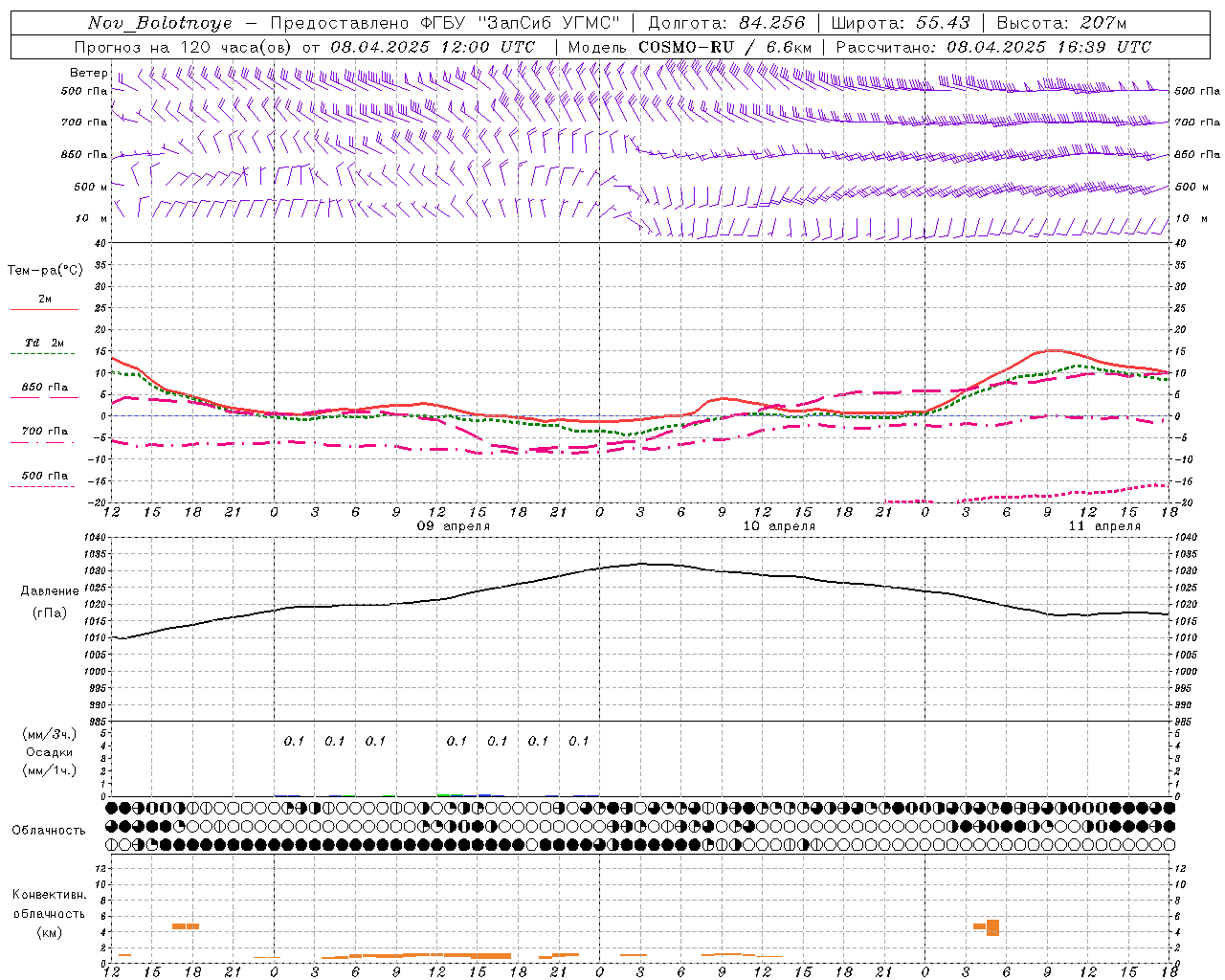Click the (км) unit under convective cloud label
Screen dimensions: 1225x980
[49, 932]
